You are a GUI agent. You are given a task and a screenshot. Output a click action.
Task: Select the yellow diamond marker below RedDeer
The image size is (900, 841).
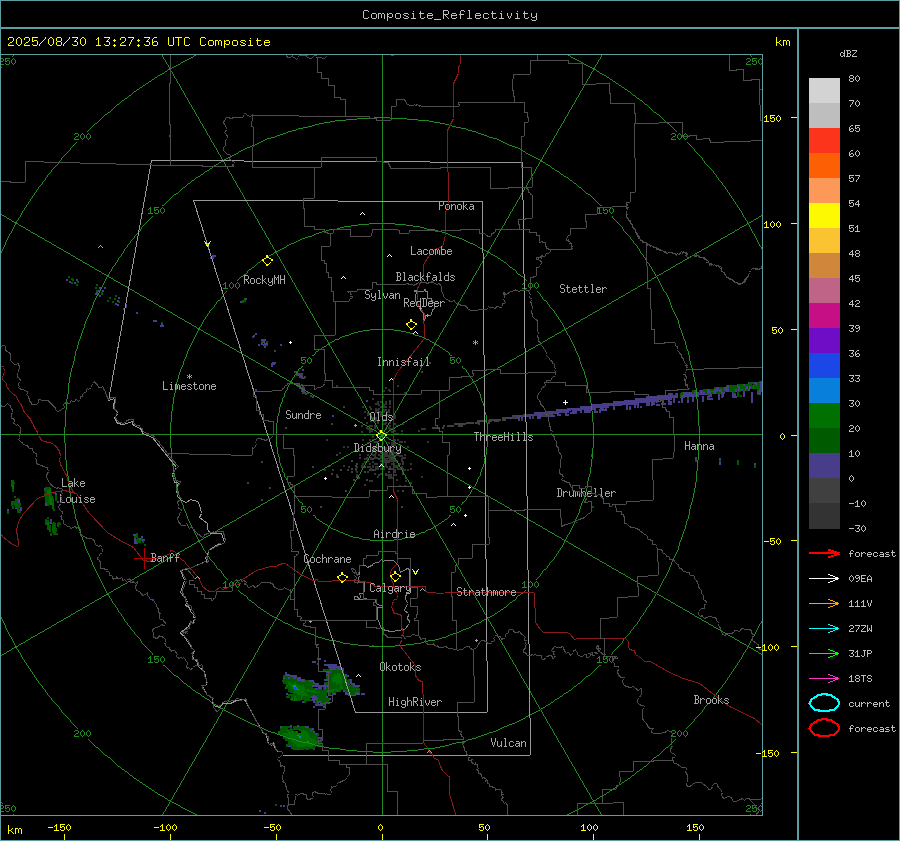tap(411, 325)
